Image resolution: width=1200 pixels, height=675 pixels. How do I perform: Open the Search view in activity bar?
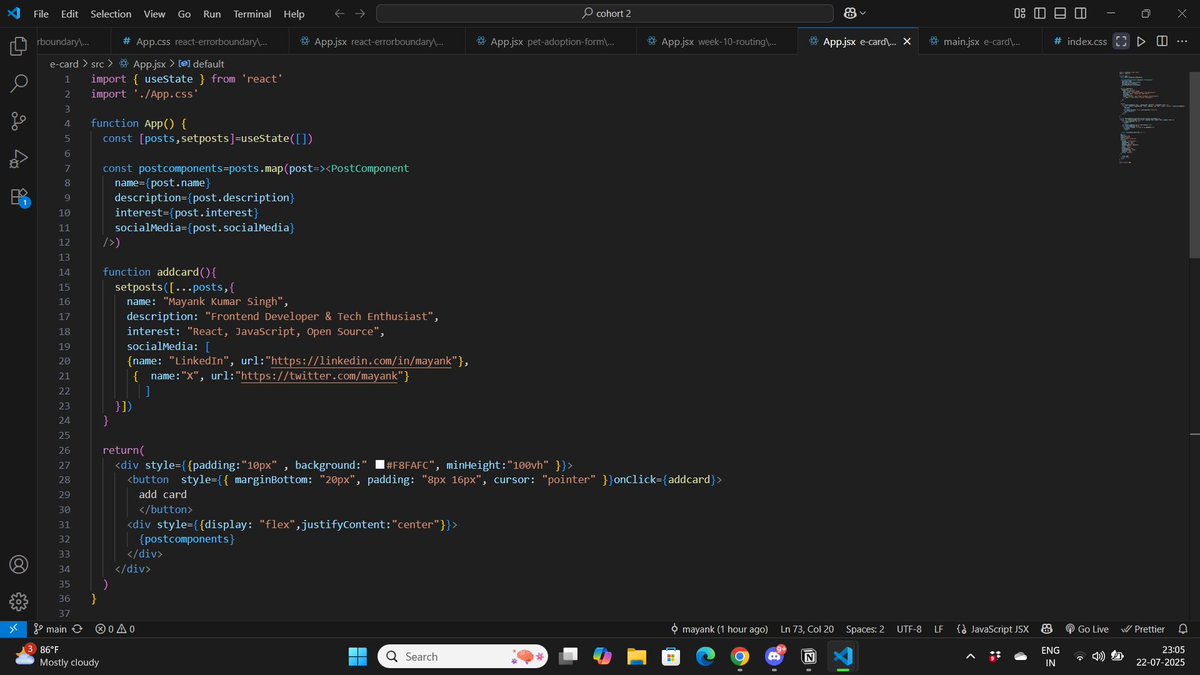coord(18,83)
